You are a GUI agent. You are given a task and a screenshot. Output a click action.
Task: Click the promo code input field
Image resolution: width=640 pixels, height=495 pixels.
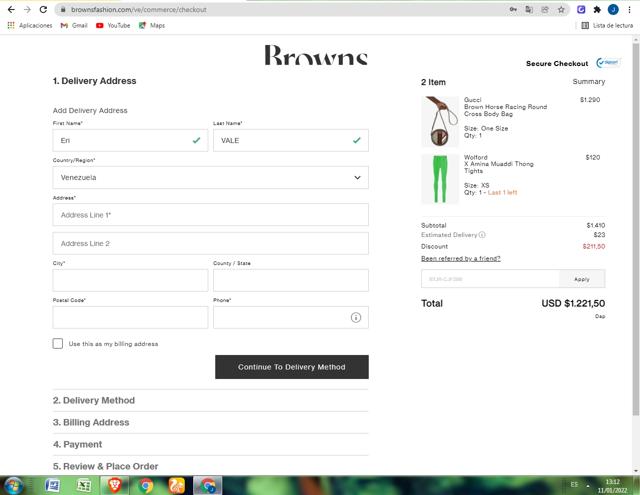coord(490,279)
